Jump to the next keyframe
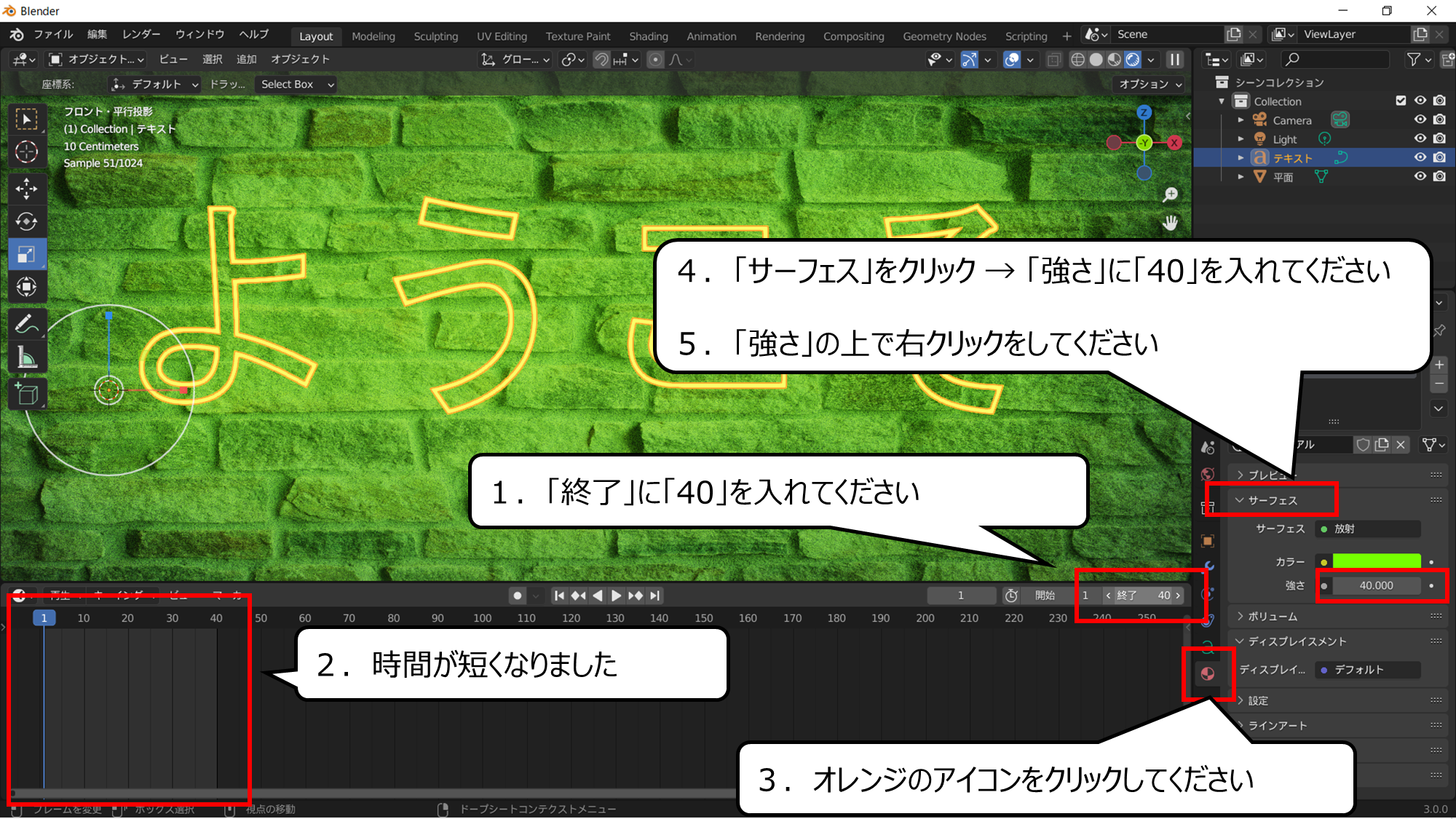The width and height of the screenshot is (1456, 819). [636, 596]
